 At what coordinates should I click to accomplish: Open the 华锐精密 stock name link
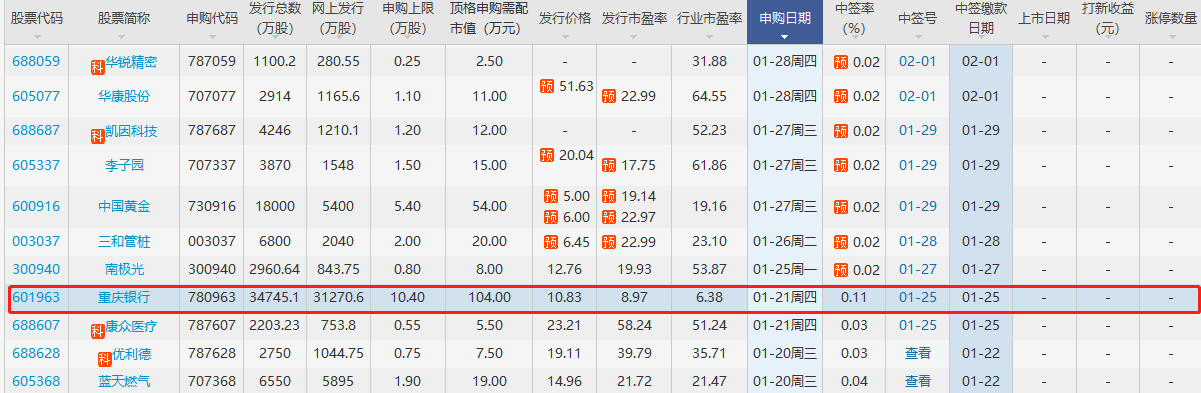point(131,62)
